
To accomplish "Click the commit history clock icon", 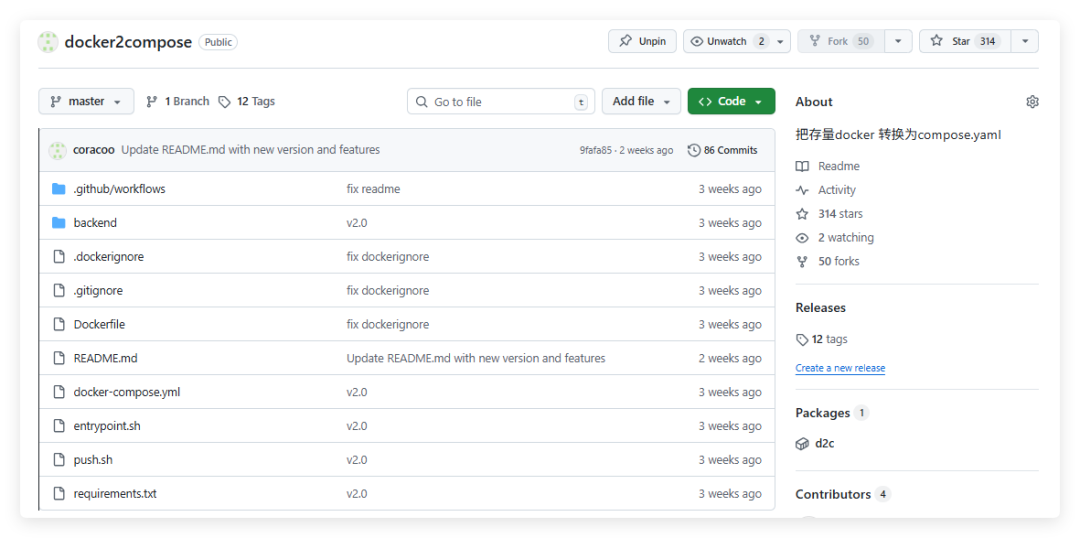I will [694, 150].
